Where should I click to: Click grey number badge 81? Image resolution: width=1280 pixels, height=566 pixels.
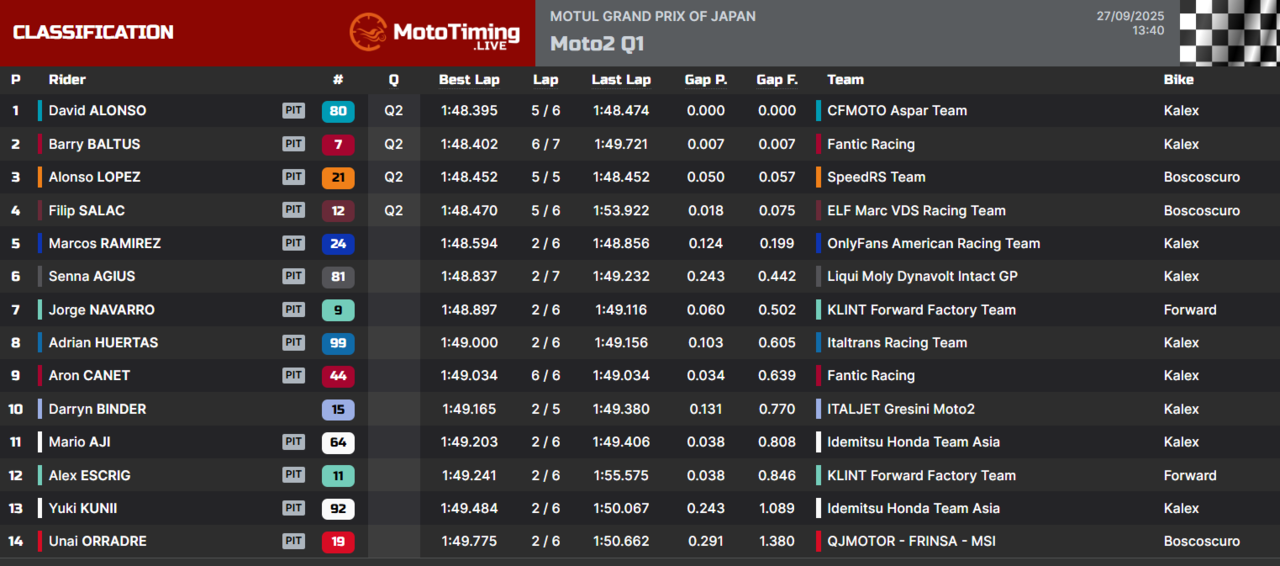(x=338, y=276)
